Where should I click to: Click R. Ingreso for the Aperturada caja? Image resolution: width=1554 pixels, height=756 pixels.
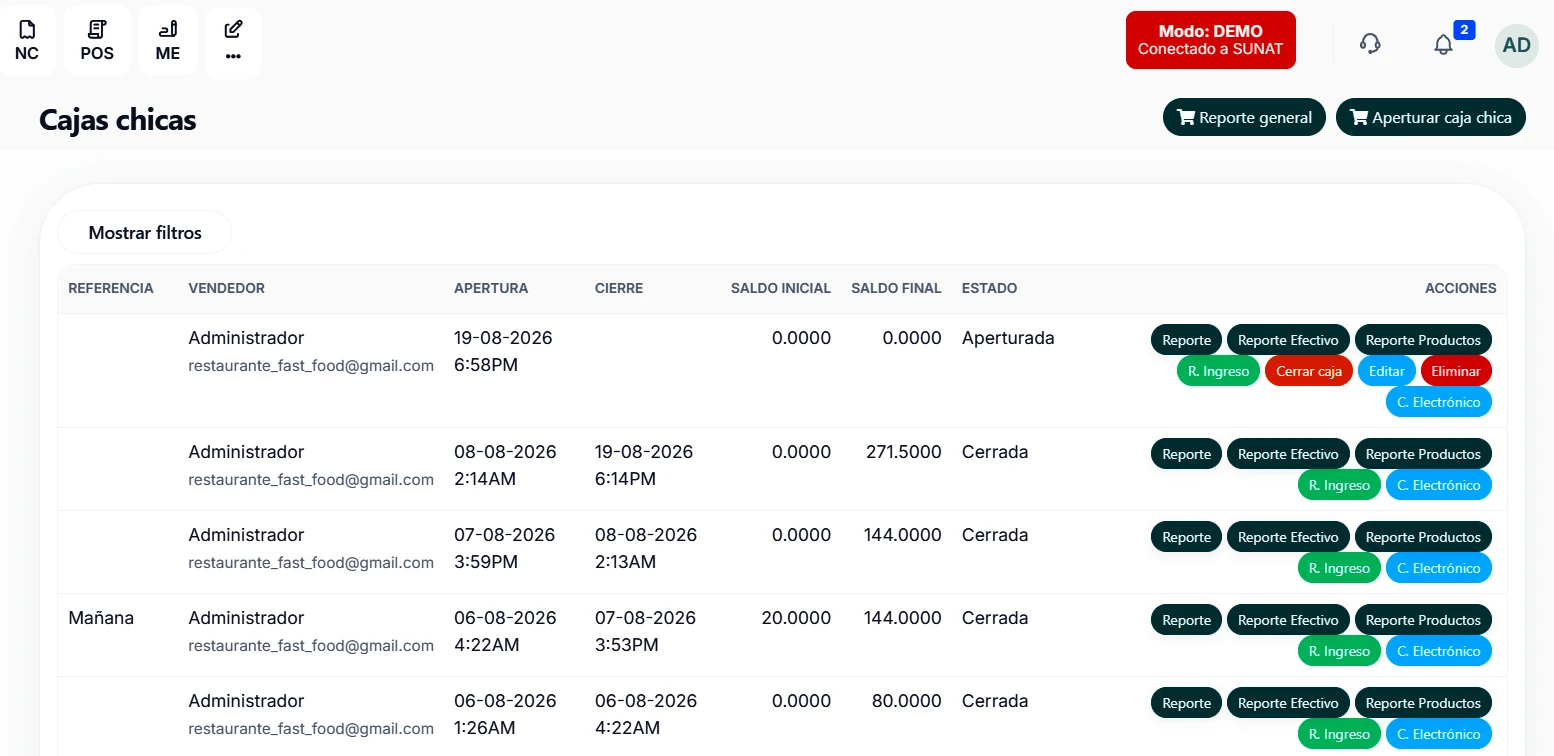[x=1219, y=371]
